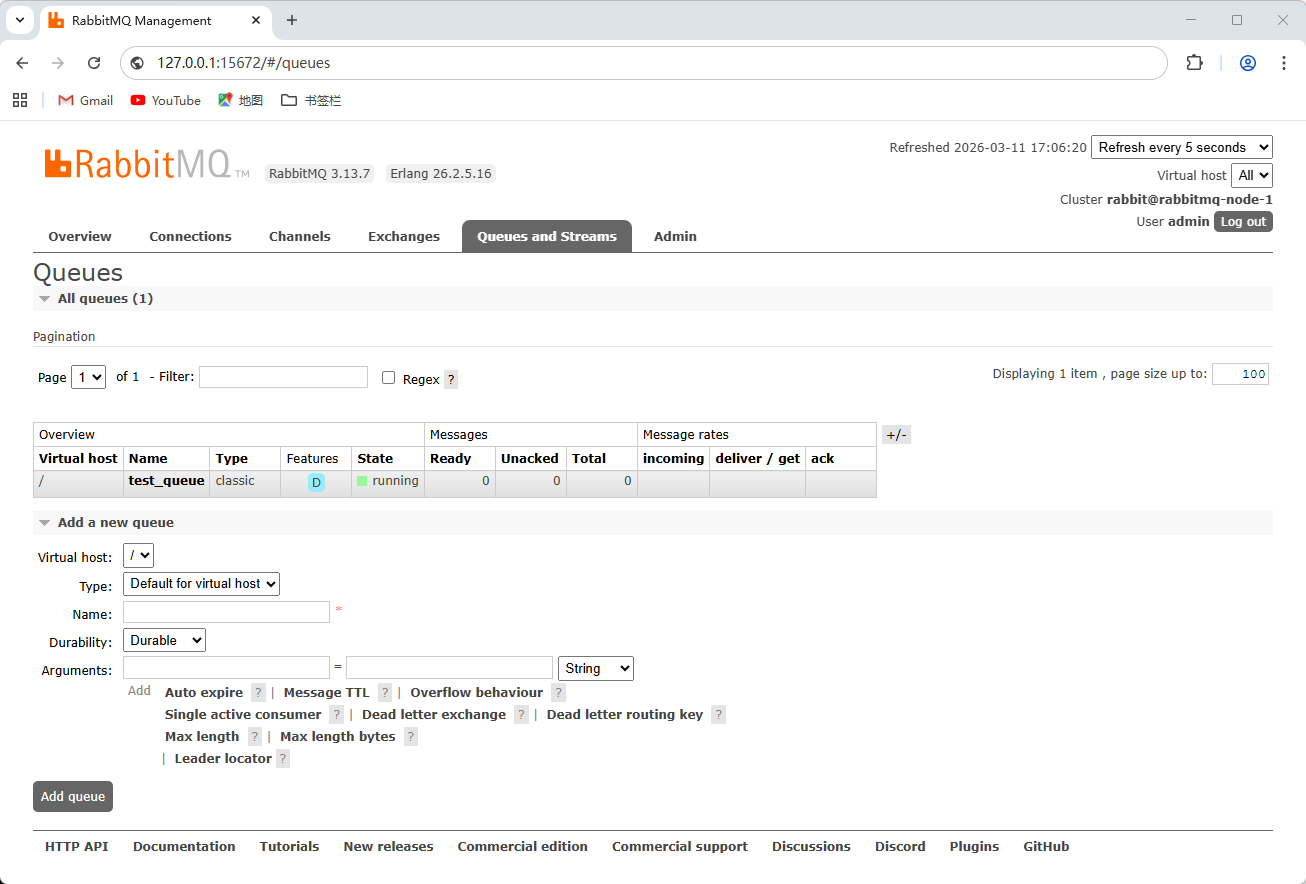Open a new browser tab with plus
The image size is (1306, 884).
tap(292, 20)
